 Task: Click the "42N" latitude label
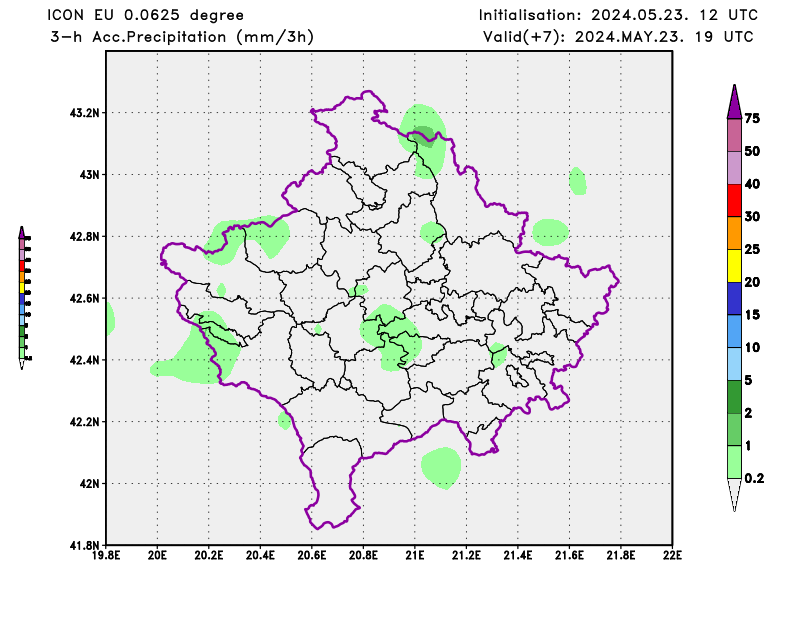90,483
